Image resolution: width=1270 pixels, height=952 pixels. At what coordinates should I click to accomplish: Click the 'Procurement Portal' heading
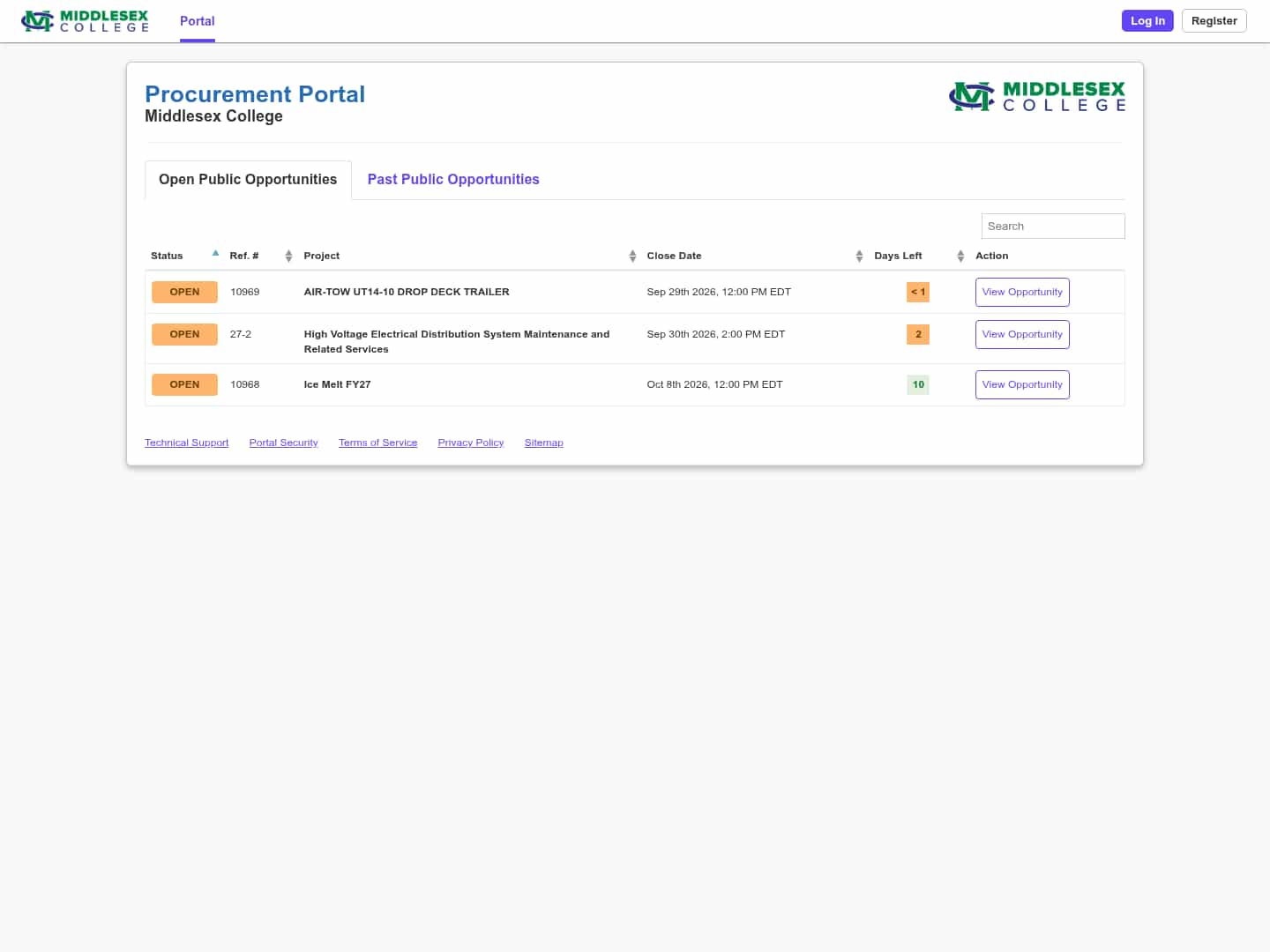255,94
